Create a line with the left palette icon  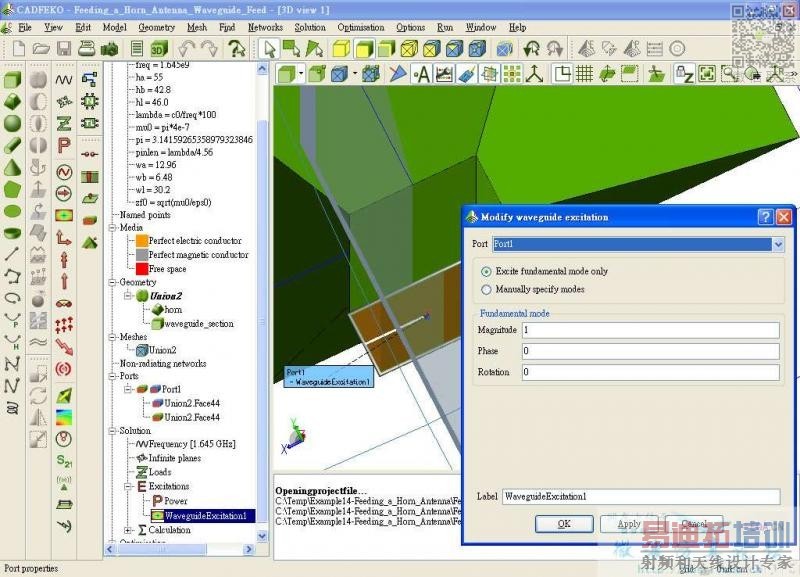12,254
